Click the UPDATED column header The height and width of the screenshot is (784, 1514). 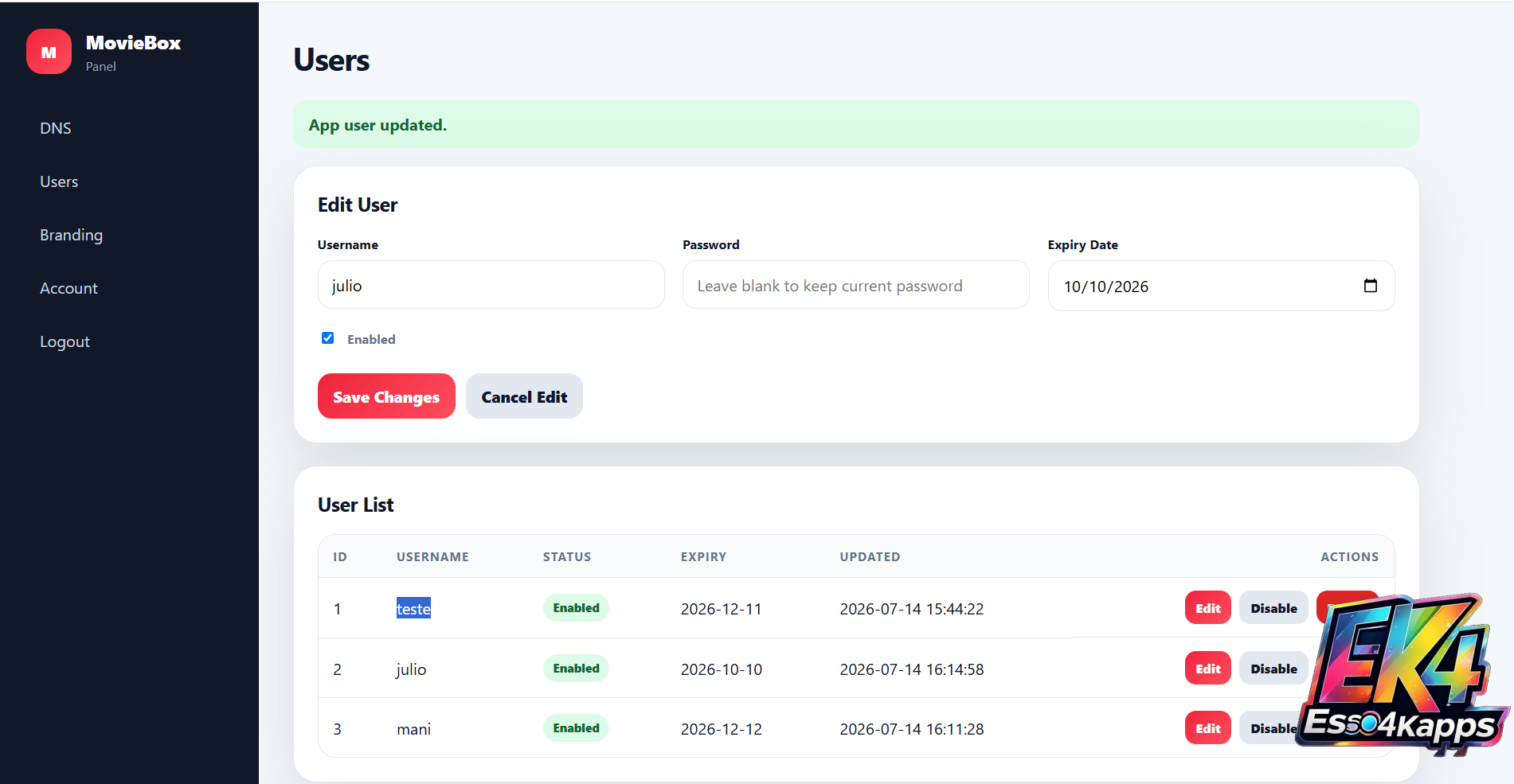point(870,556)
